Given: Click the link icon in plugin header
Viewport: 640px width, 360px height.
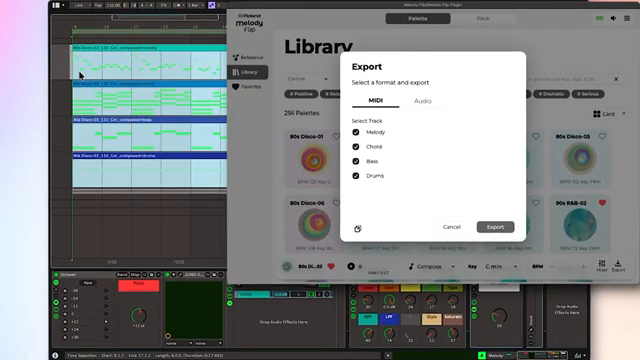Looking at the screenshot, I should tap(599, 18).
